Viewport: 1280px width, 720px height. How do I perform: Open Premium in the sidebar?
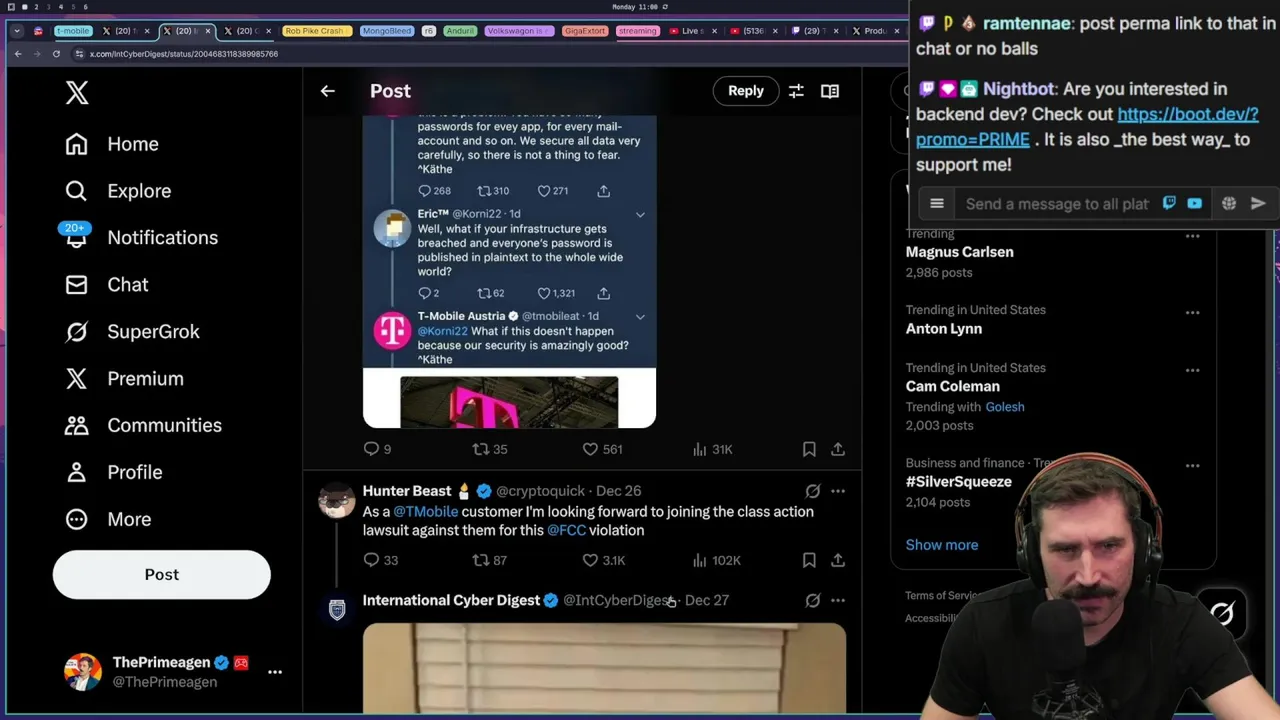click(x=124, y=379)
